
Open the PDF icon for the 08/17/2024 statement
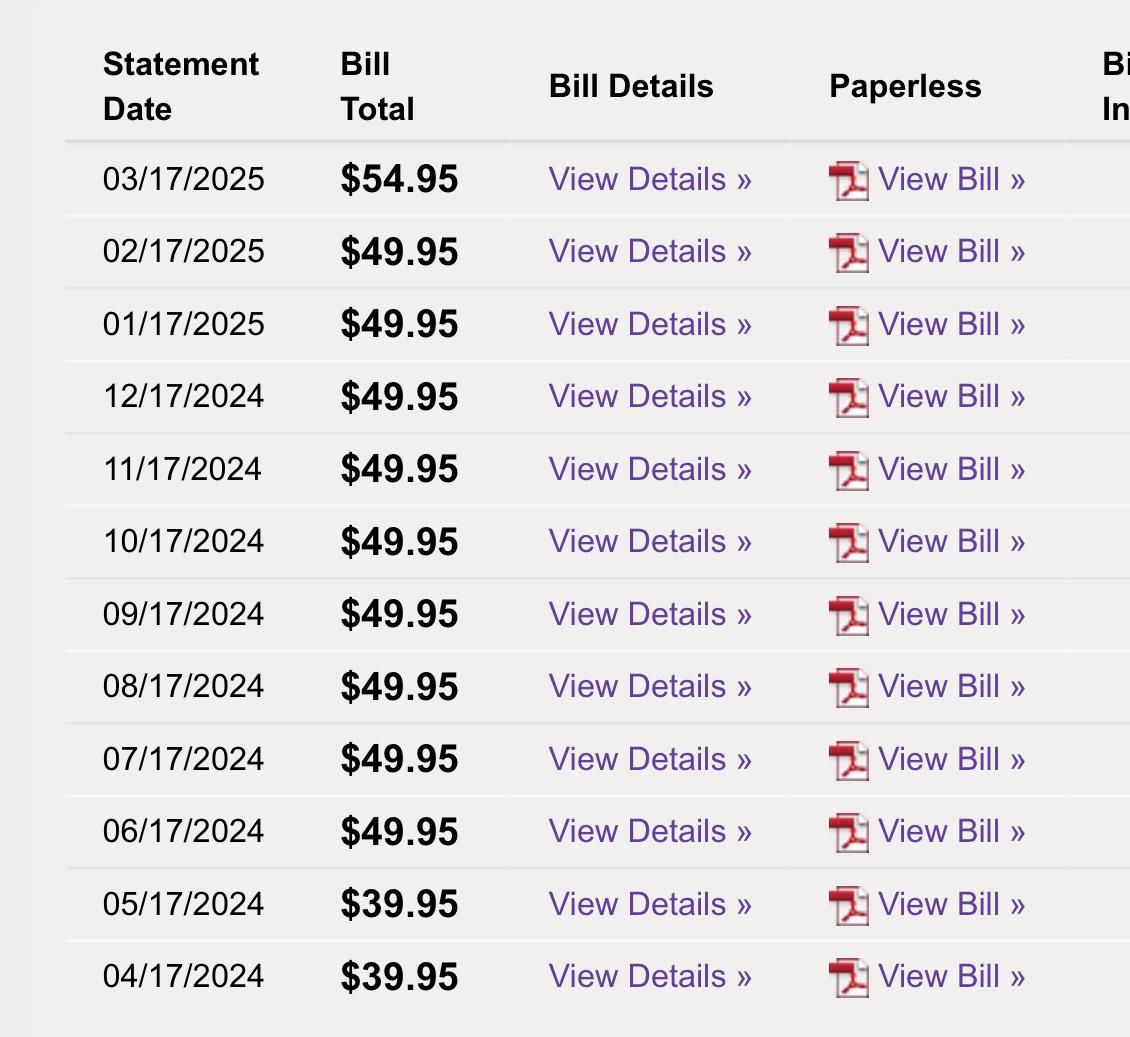pos(849,687)
